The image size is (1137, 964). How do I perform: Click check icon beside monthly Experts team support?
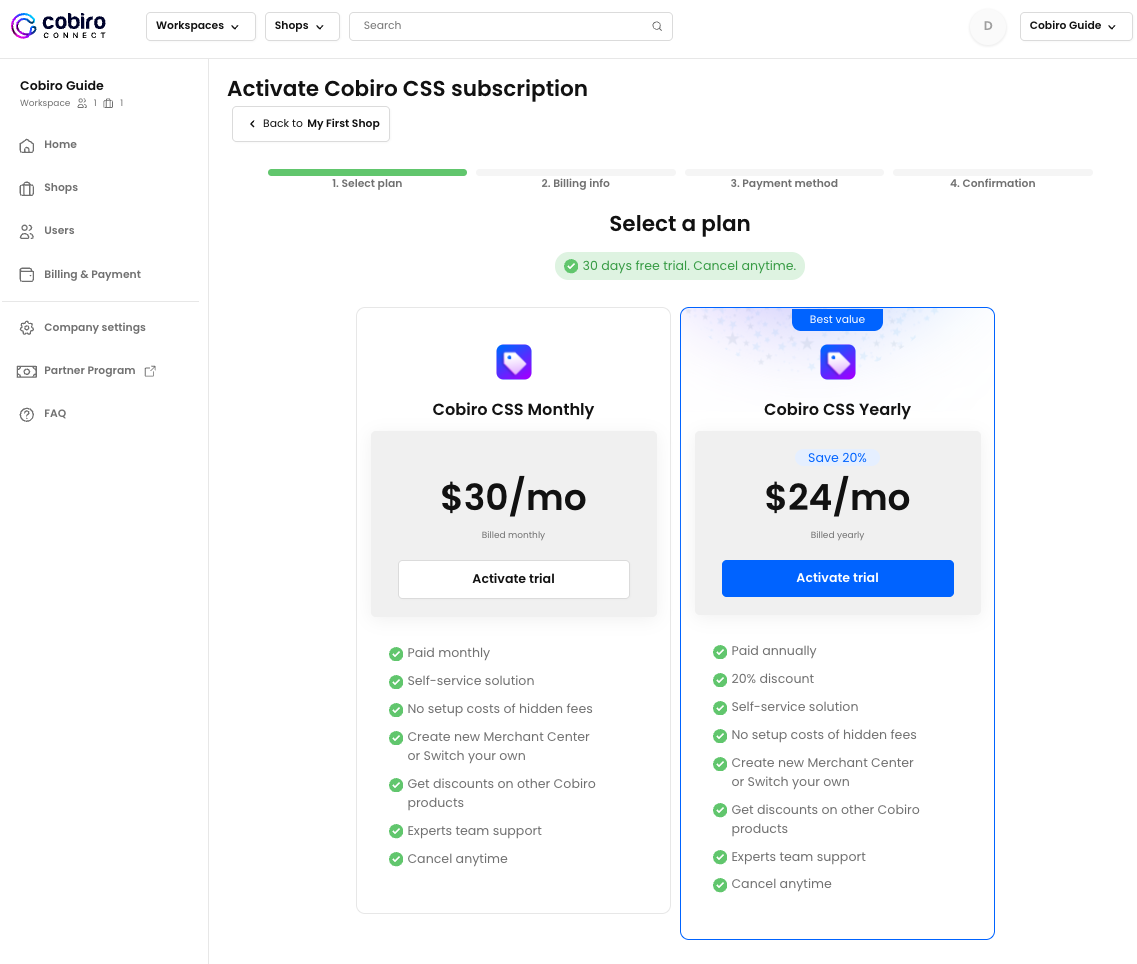396,831
